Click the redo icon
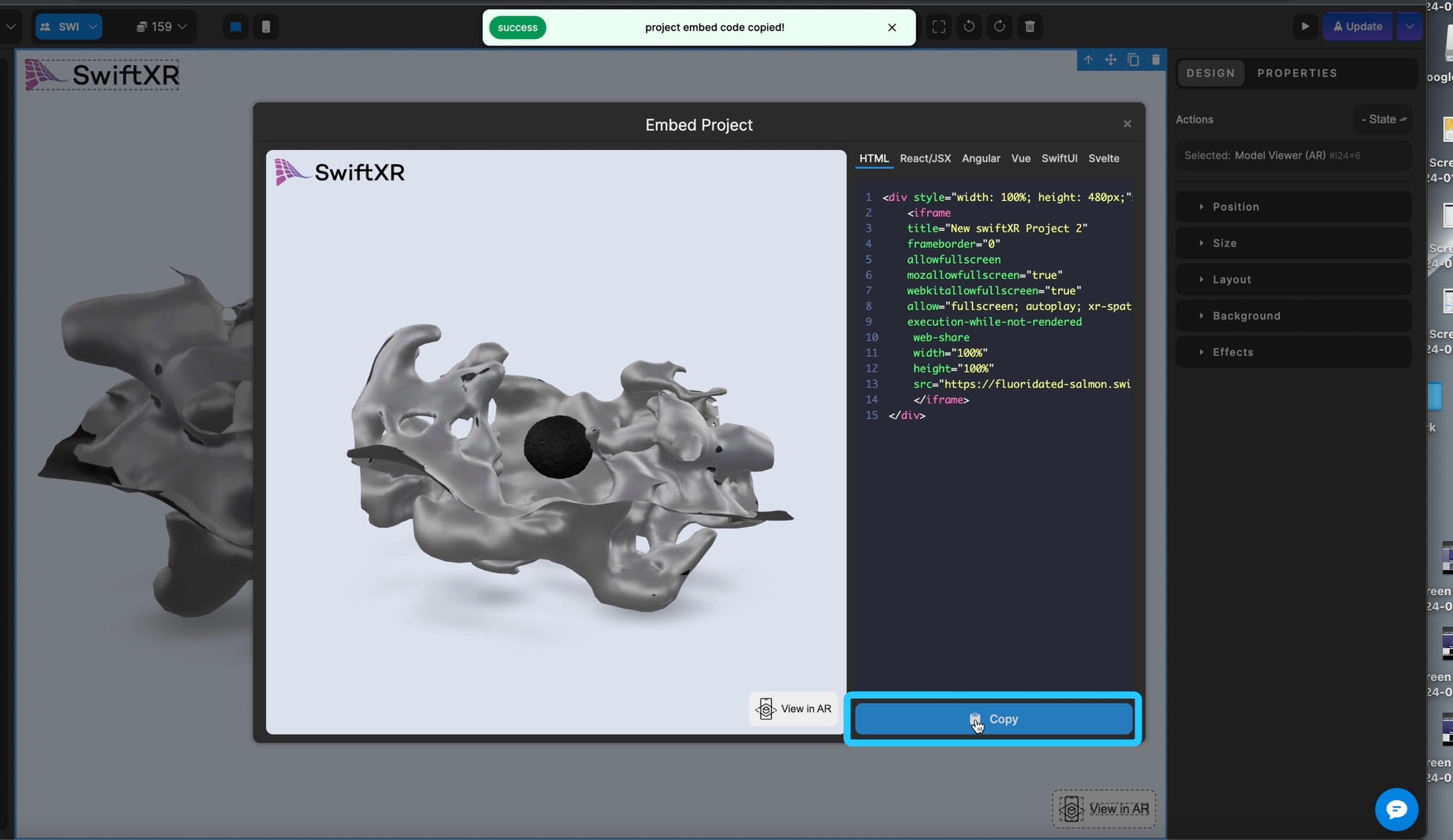 coord(999,26)
